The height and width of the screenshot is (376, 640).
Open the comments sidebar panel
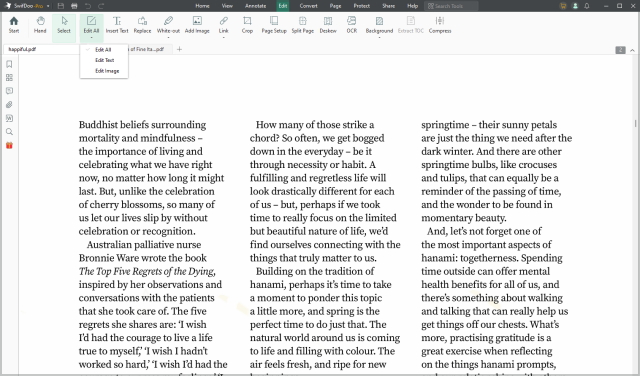point(9,91)
